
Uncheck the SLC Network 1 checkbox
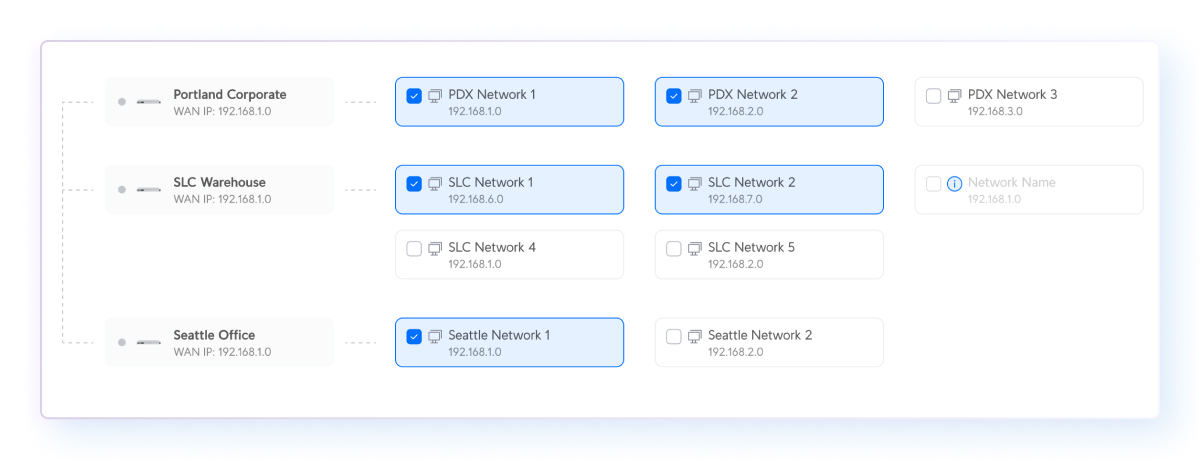coord(414,184)
